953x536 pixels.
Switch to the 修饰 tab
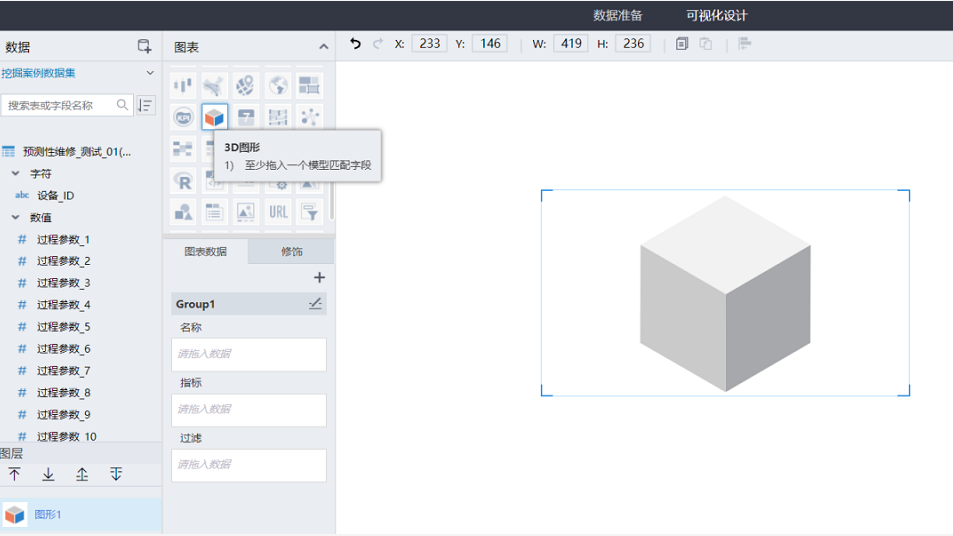pos(291,251)
